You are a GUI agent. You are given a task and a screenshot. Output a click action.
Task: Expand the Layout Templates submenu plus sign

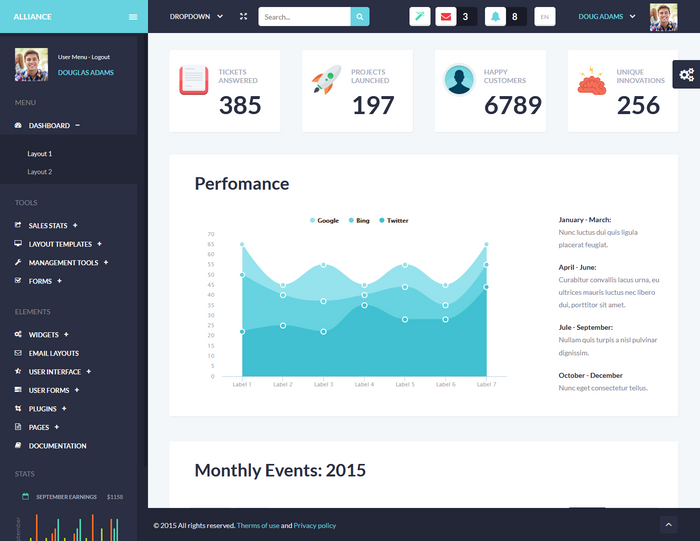pyautogui.click(x=100, y=244)
